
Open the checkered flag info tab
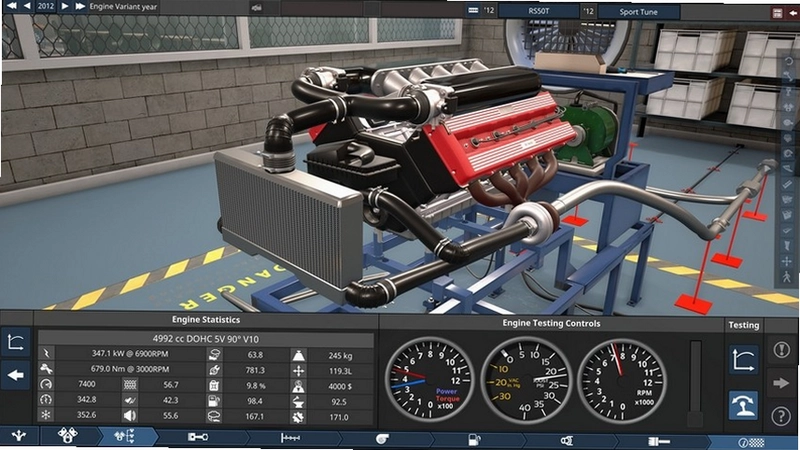(751, 442)
